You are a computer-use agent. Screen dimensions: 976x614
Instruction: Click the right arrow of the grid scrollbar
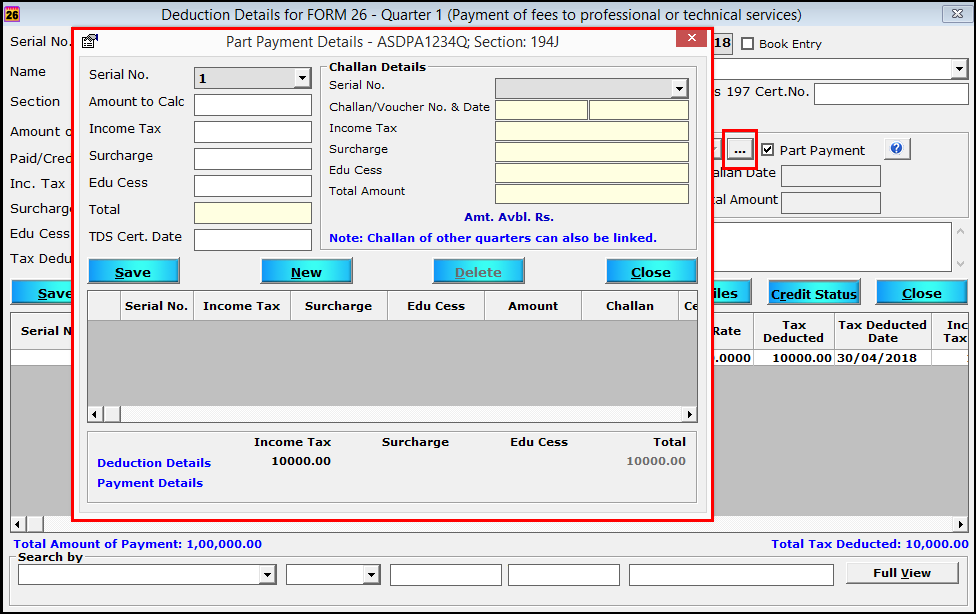coord(689,413)
